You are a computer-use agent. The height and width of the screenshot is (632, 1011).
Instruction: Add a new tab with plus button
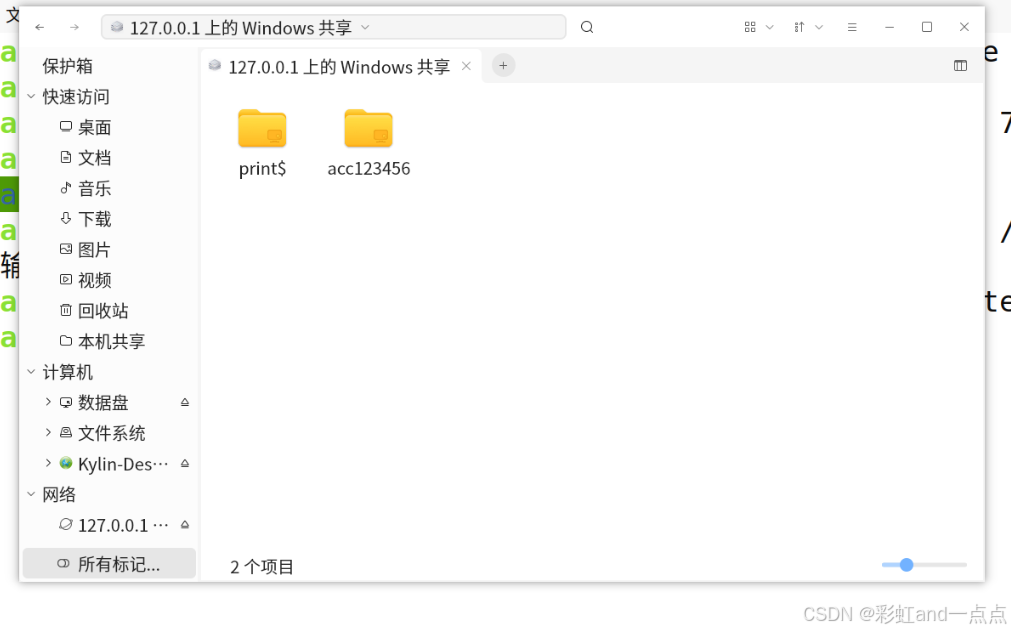coord(504,66)
